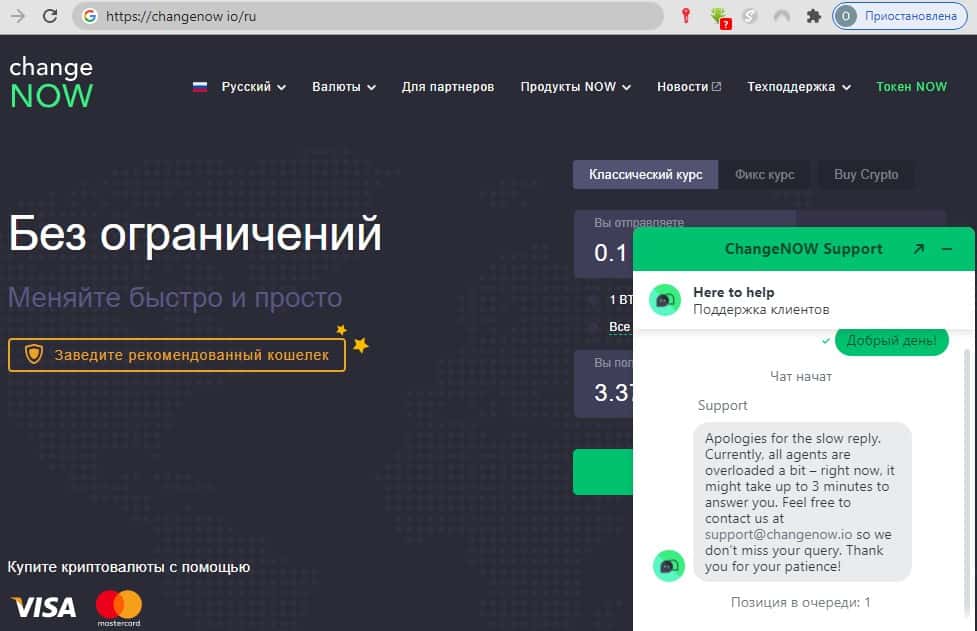Click the Google site icon in address bar

[90, 16]
